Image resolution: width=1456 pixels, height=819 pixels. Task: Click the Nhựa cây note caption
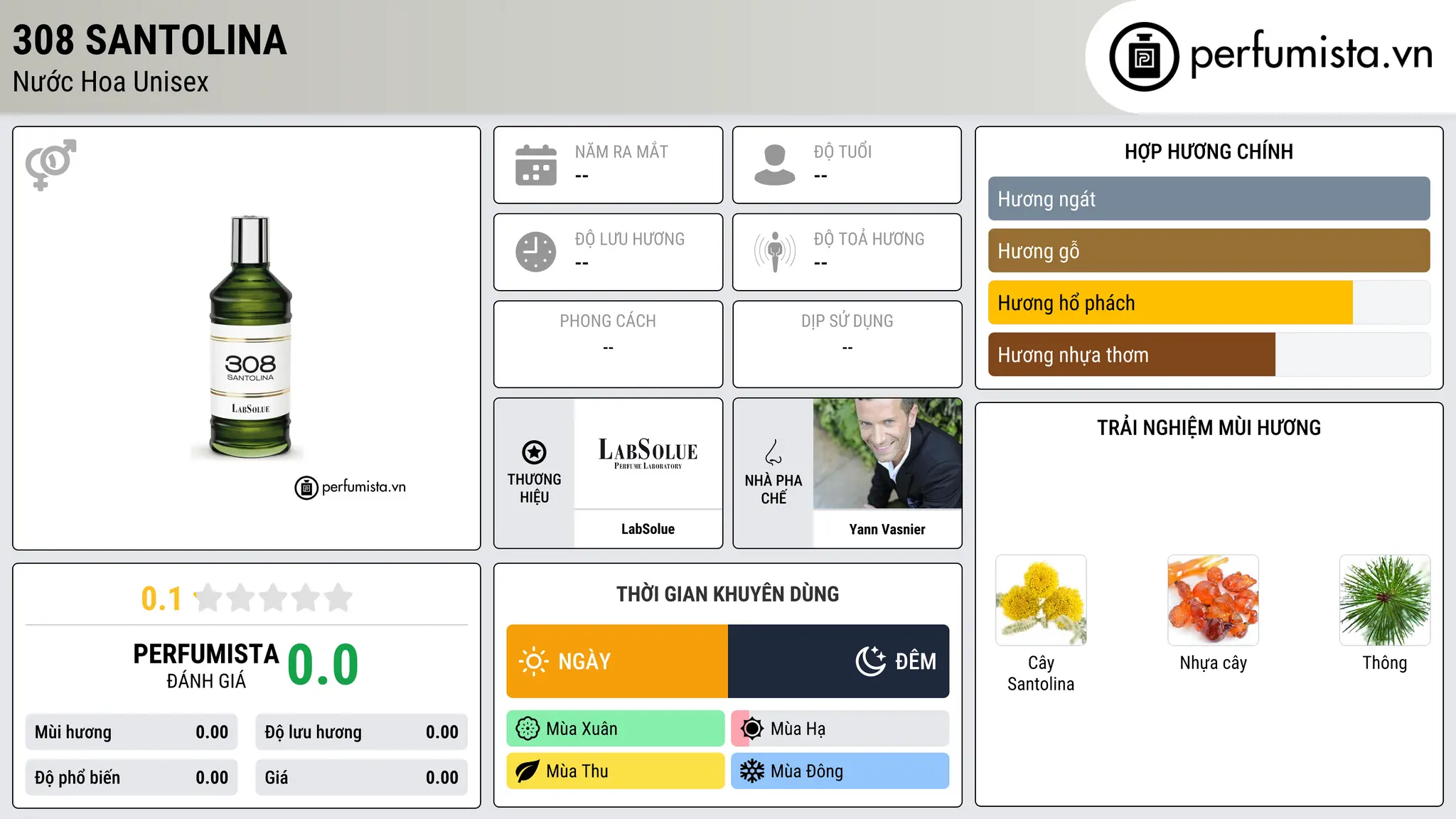[1213, 663]
